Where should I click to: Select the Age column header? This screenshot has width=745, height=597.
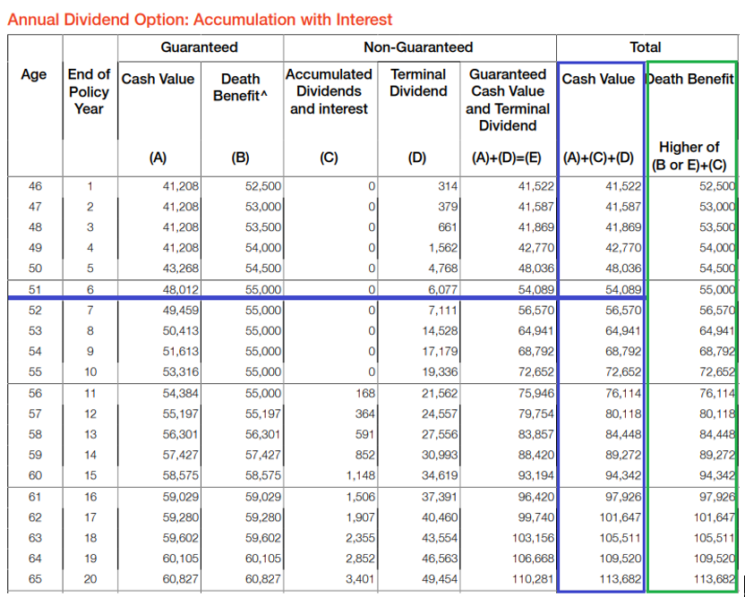tap(33, 75)
